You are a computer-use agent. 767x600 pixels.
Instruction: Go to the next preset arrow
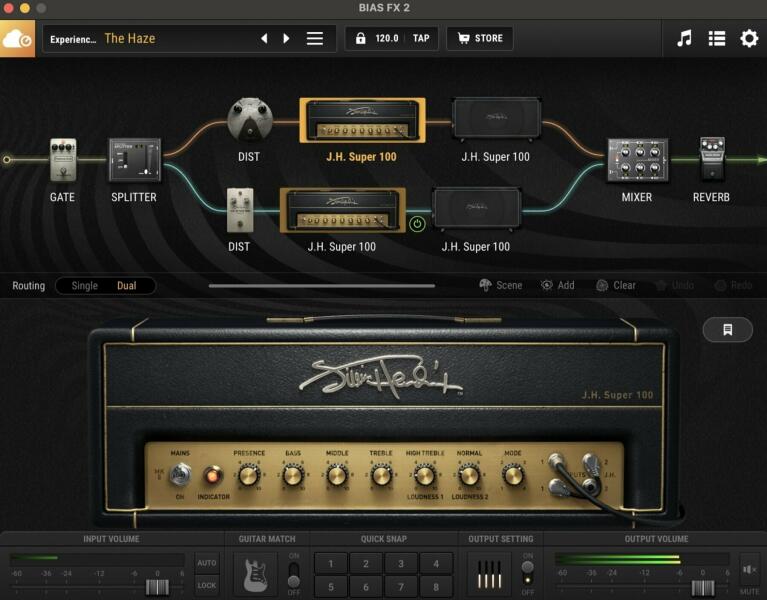pos(287,39)
